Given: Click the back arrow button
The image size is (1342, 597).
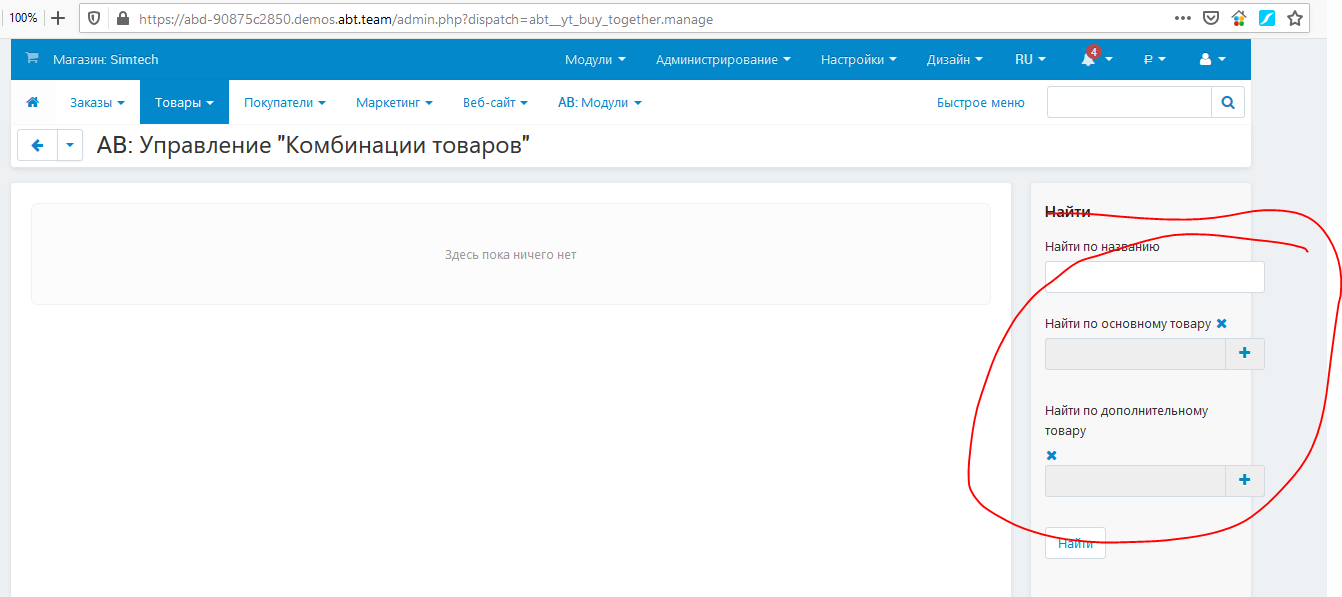Looking at the screenshot, I should [x=38, y=145].
